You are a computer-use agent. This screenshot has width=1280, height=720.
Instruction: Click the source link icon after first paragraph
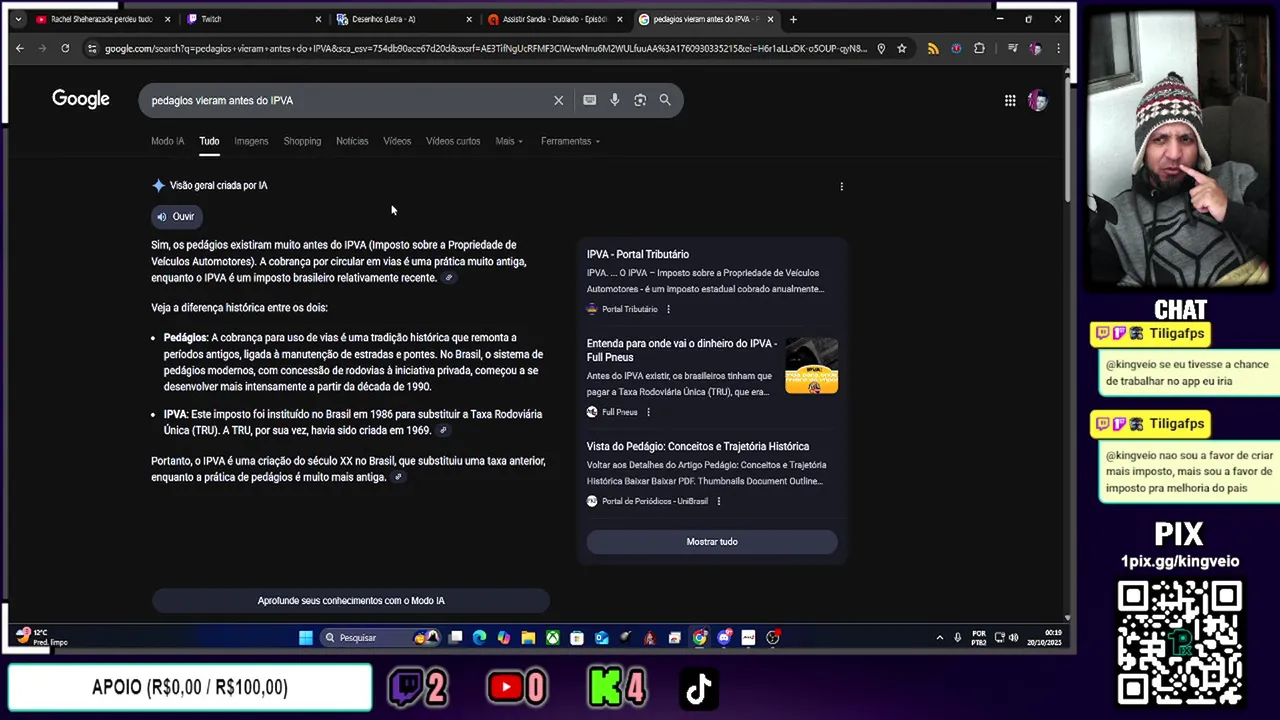pos(449,278)
